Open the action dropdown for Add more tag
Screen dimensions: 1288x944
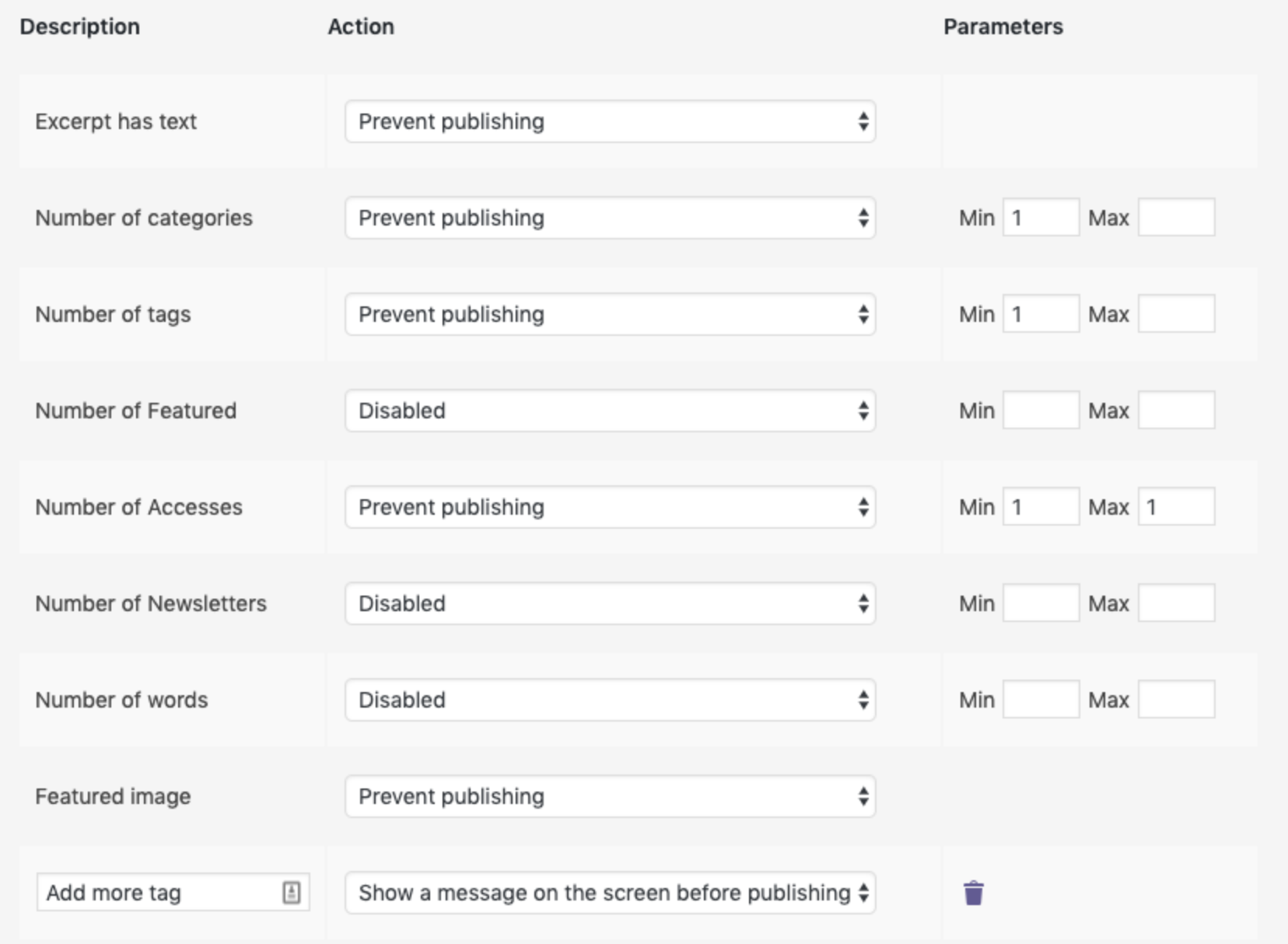coord(611,892)
